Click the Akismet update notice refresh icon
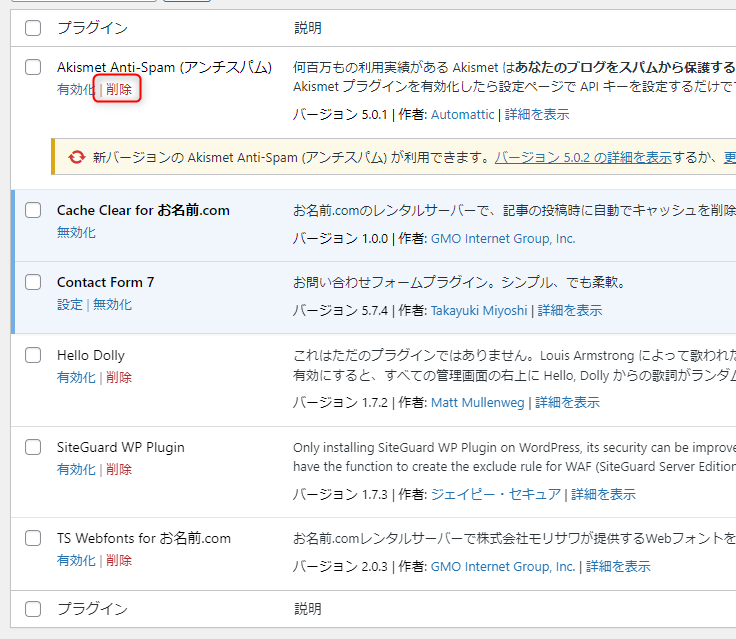Screen dimensions: 736x639 coord(77,157)
